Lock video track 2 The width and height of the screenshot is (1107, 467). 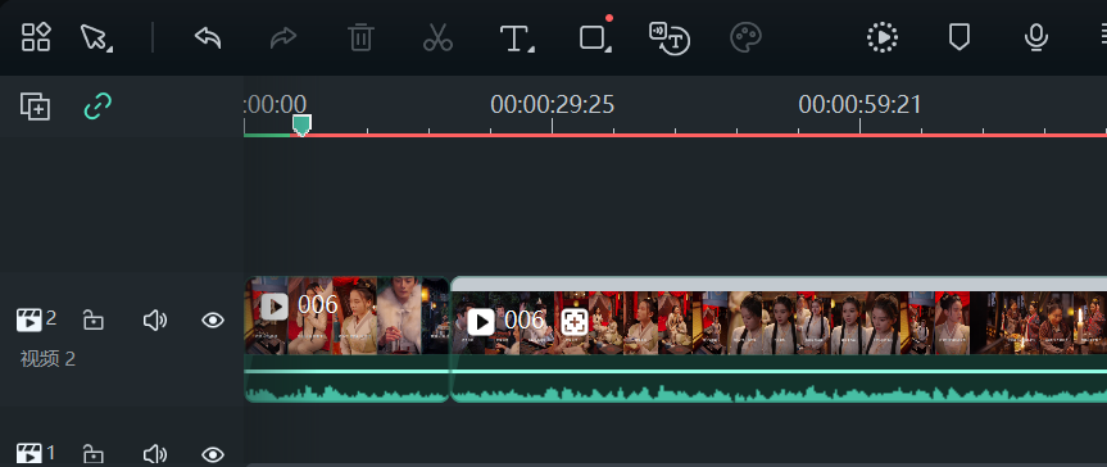coord(92,321)
